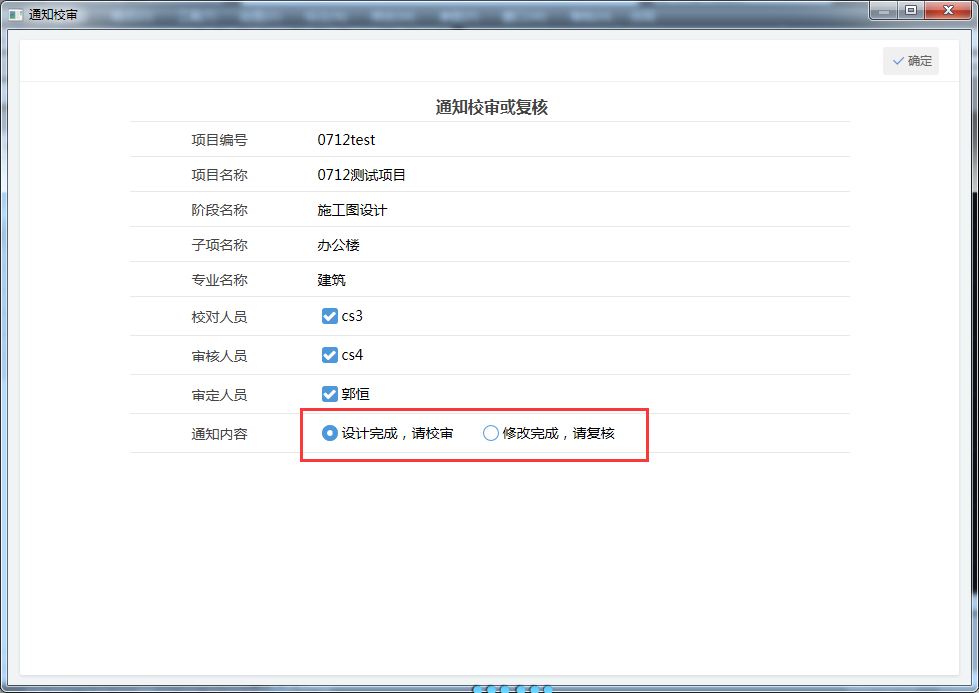Click the 通知内容 field label

219,434
